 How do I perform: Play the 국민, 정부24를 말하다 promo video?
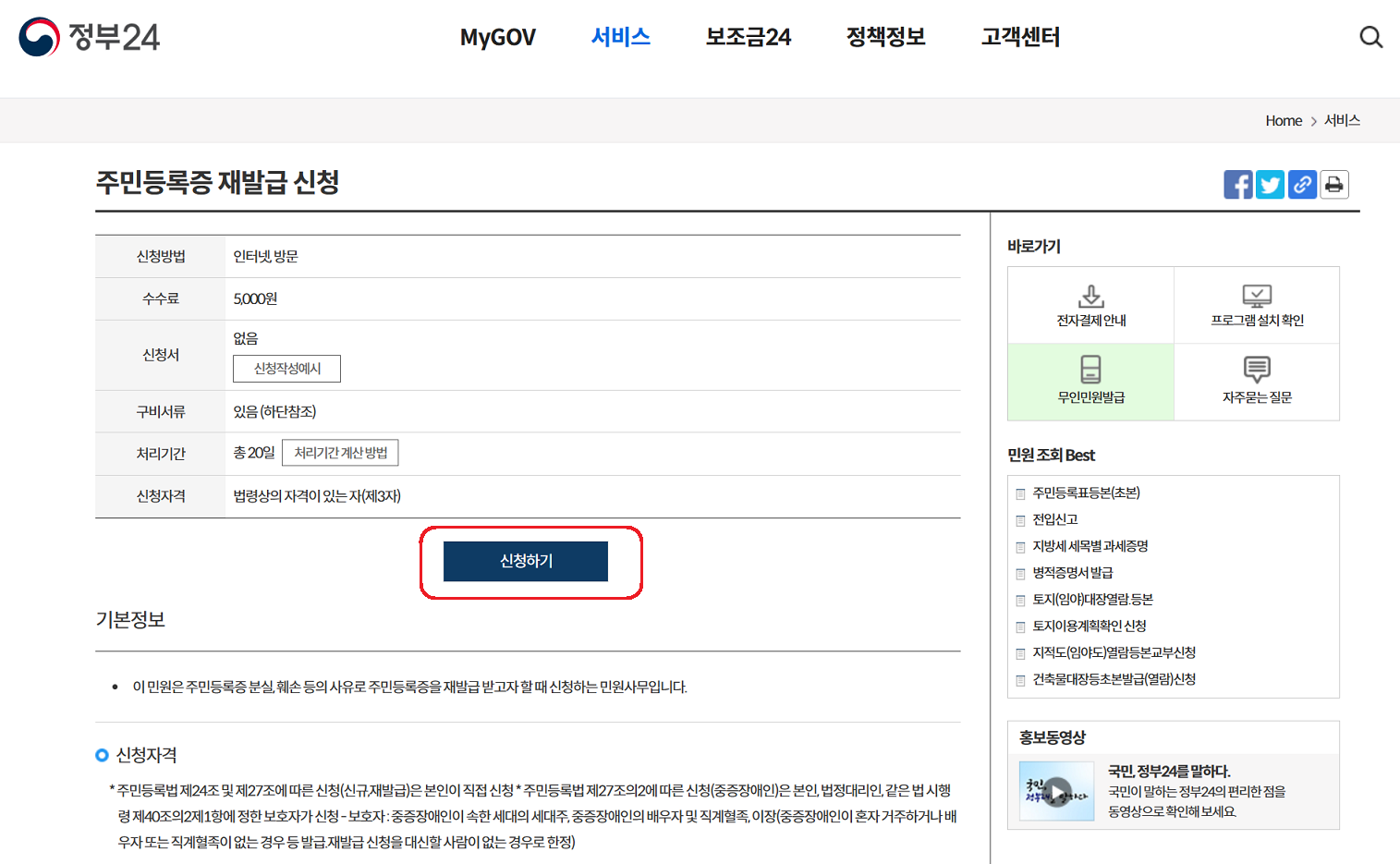click(1056, 790)
